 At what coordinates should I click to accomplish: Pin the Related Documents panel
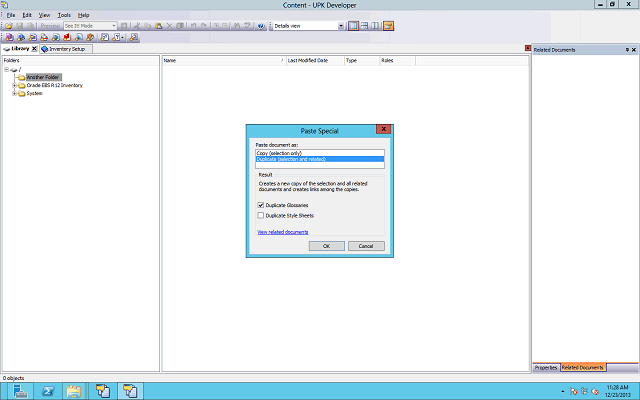(x=627, y=50)
